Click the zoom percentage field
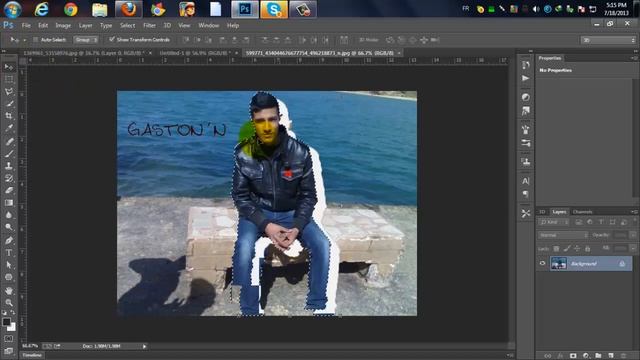The width and height of the screenshot is (640, 360). [x=30, y=346]
